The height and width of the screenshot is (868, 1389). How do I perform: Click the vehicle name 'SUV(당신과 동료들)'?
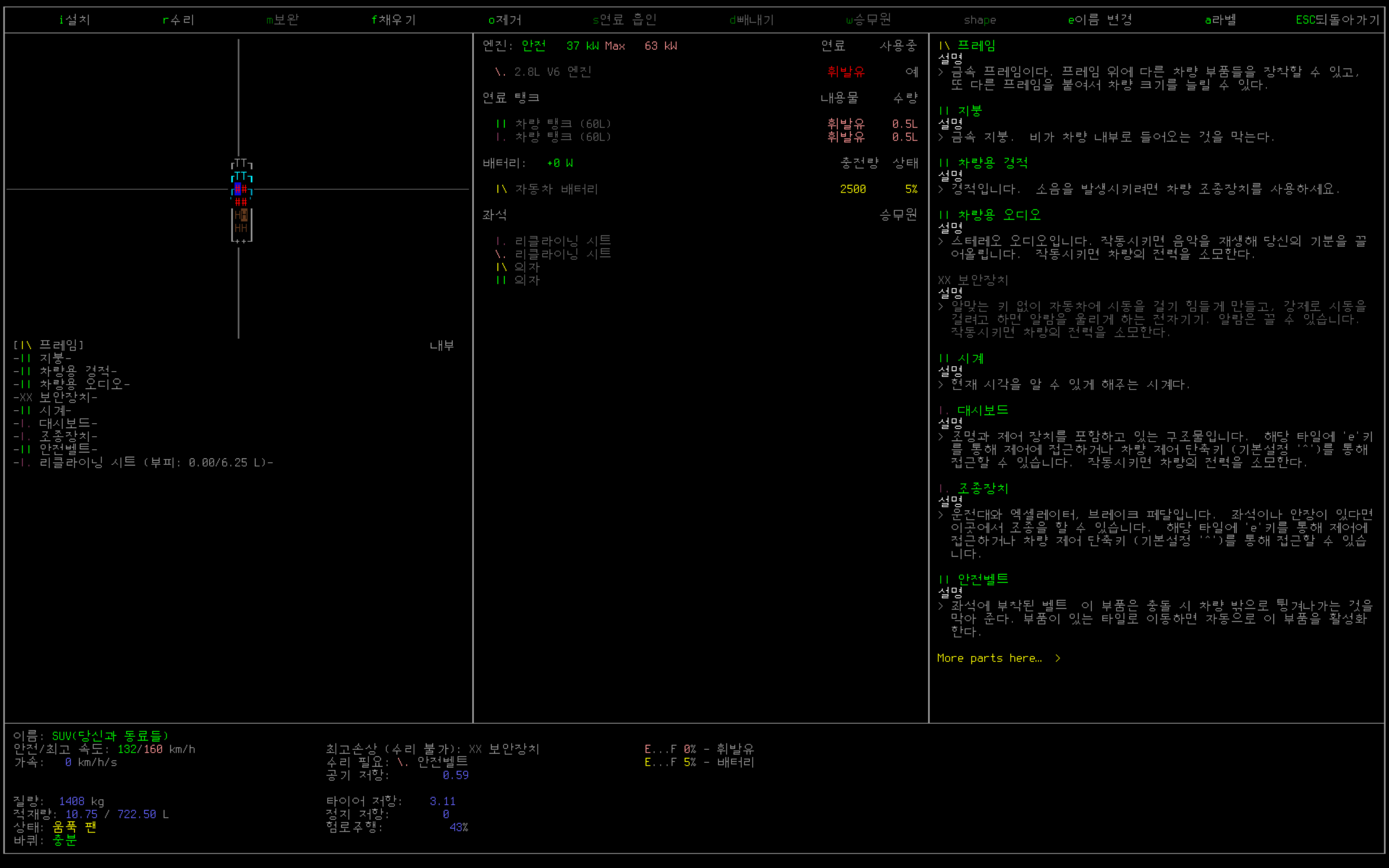pyautogui.click(x=110, y=736)
